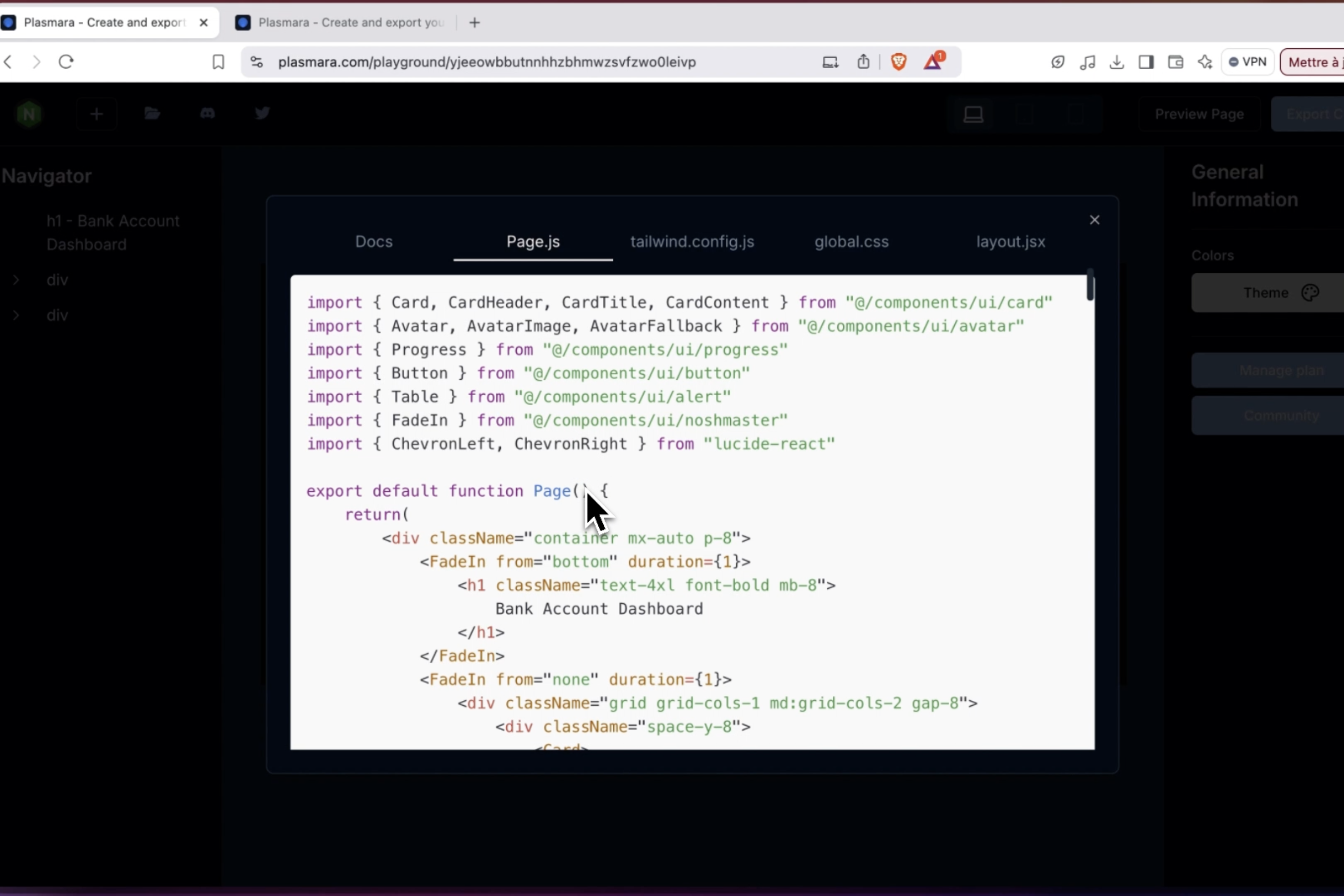Click the "@/components/ui/noshmaster" import string
The image size is (1344, 896).
pos(656,421)
